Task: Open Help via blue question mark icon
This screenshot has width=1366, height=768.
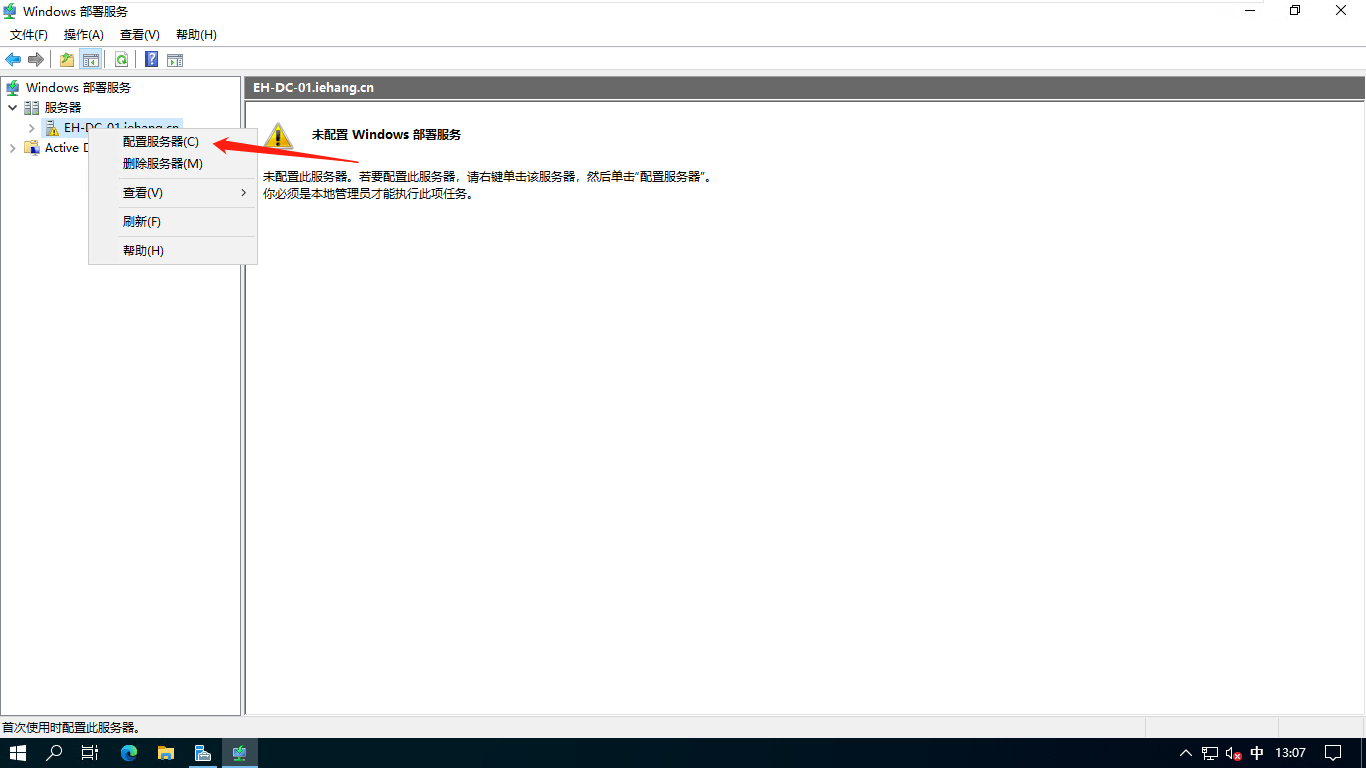Action: click(x=151, y=59)
